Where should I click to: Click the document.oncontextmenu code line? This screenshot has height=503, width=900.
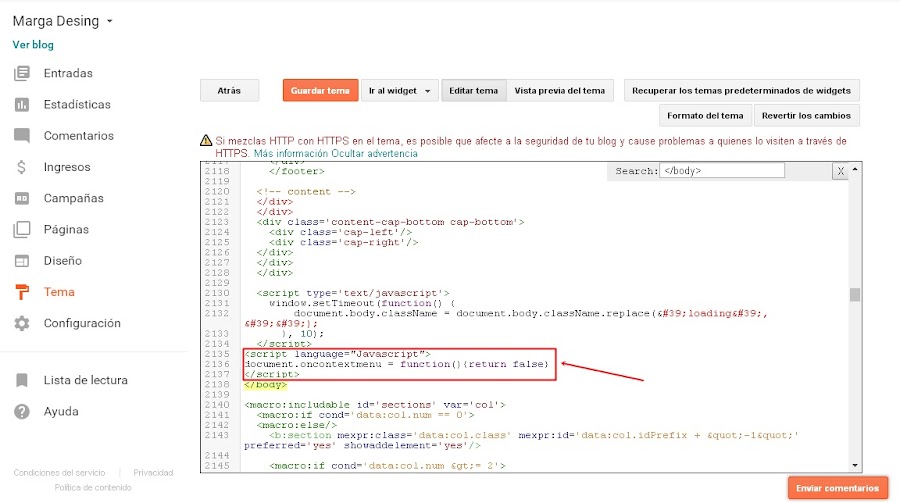[x=396, y=364]
